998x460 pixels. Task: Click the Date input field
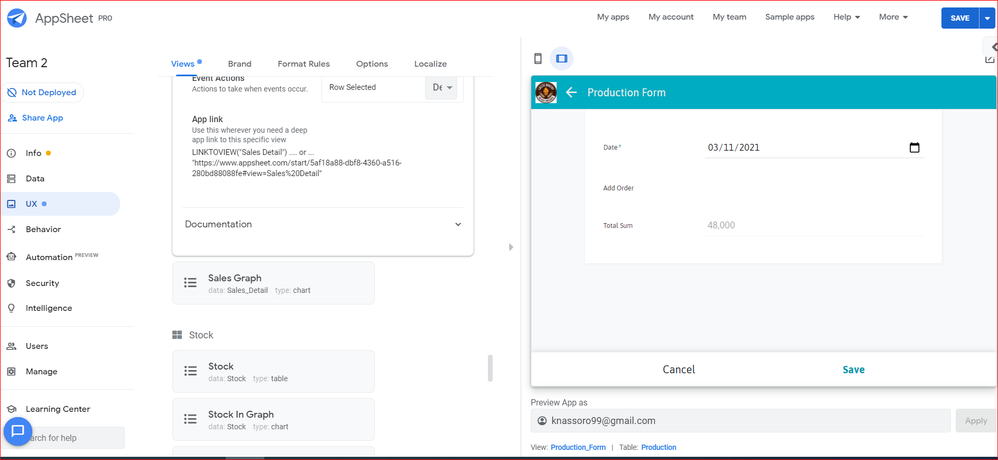tap(815, 148)
